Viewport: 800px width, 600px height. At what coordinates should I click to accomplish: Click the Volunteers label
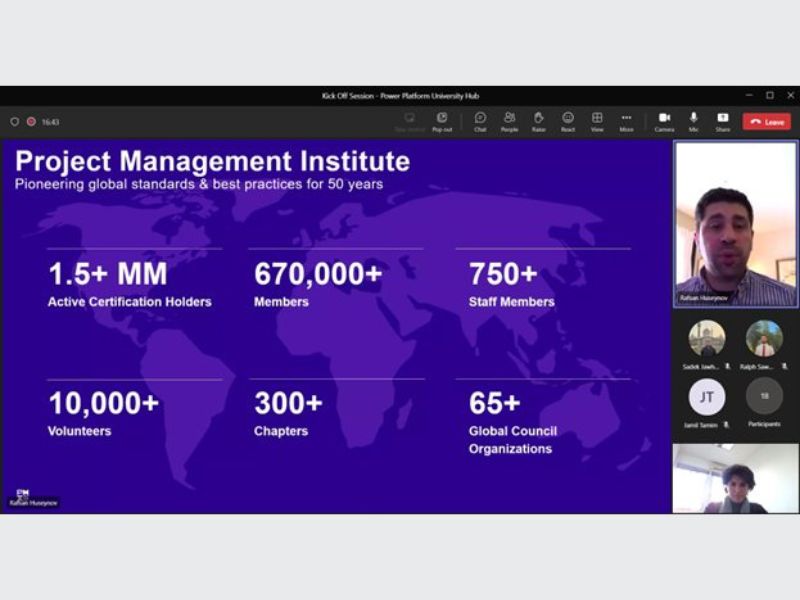click(80, 431)
